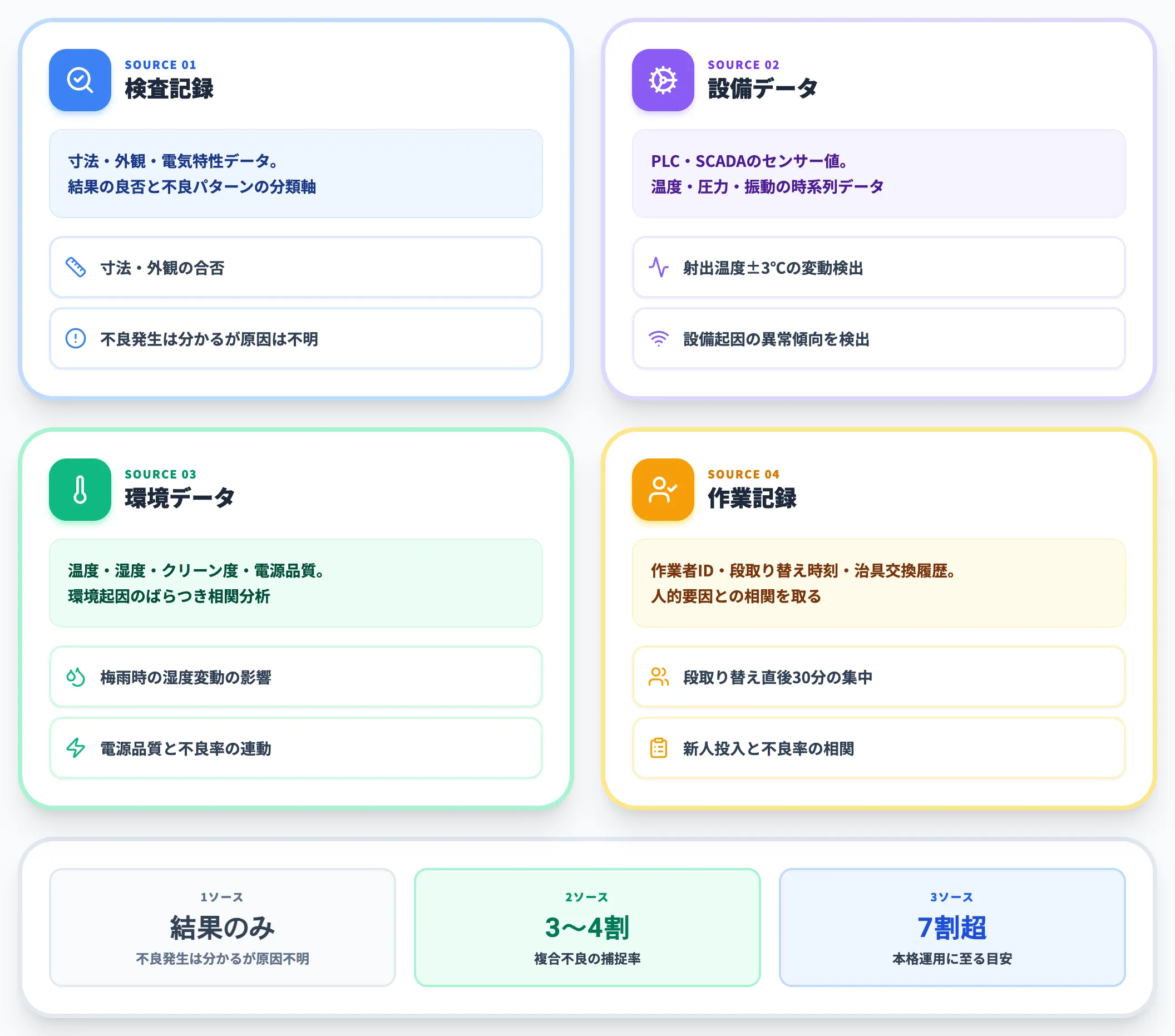1175x1036 pixels.
Task: Click the item text 不良発生は分かるが原因は不明
Action: point(209,339)
